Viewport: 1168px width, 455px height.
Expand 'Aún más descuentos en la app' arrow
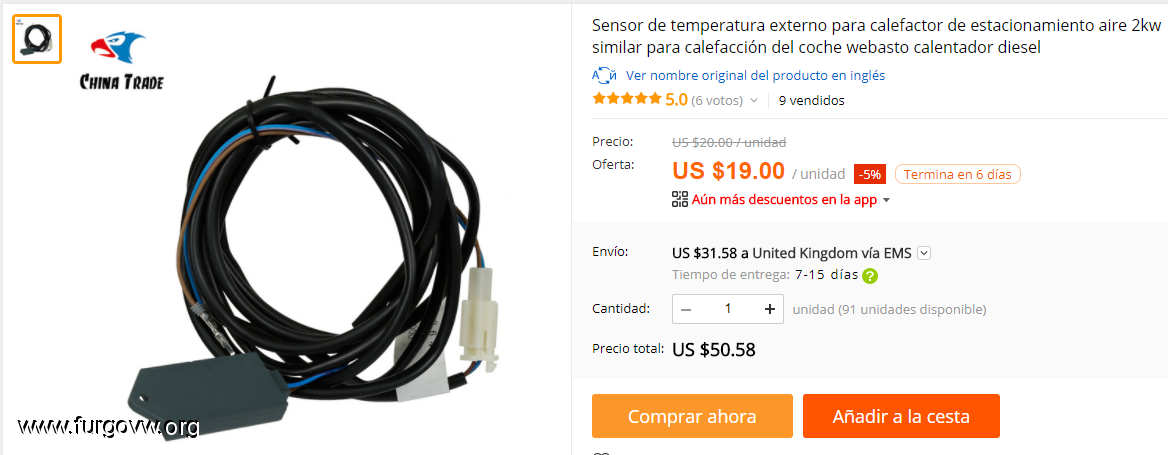(886, 200)
